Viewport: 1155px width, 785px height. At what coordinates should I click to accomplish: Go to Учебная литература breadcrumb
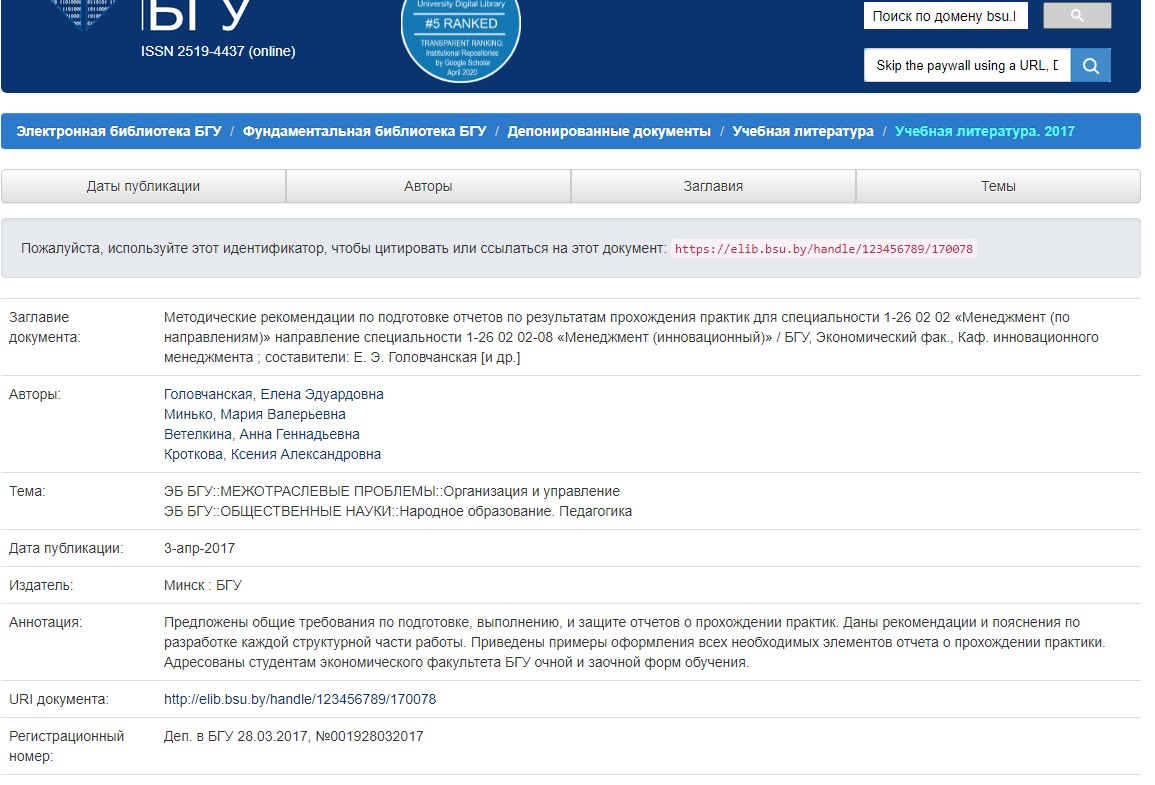(x=803, y=131)
